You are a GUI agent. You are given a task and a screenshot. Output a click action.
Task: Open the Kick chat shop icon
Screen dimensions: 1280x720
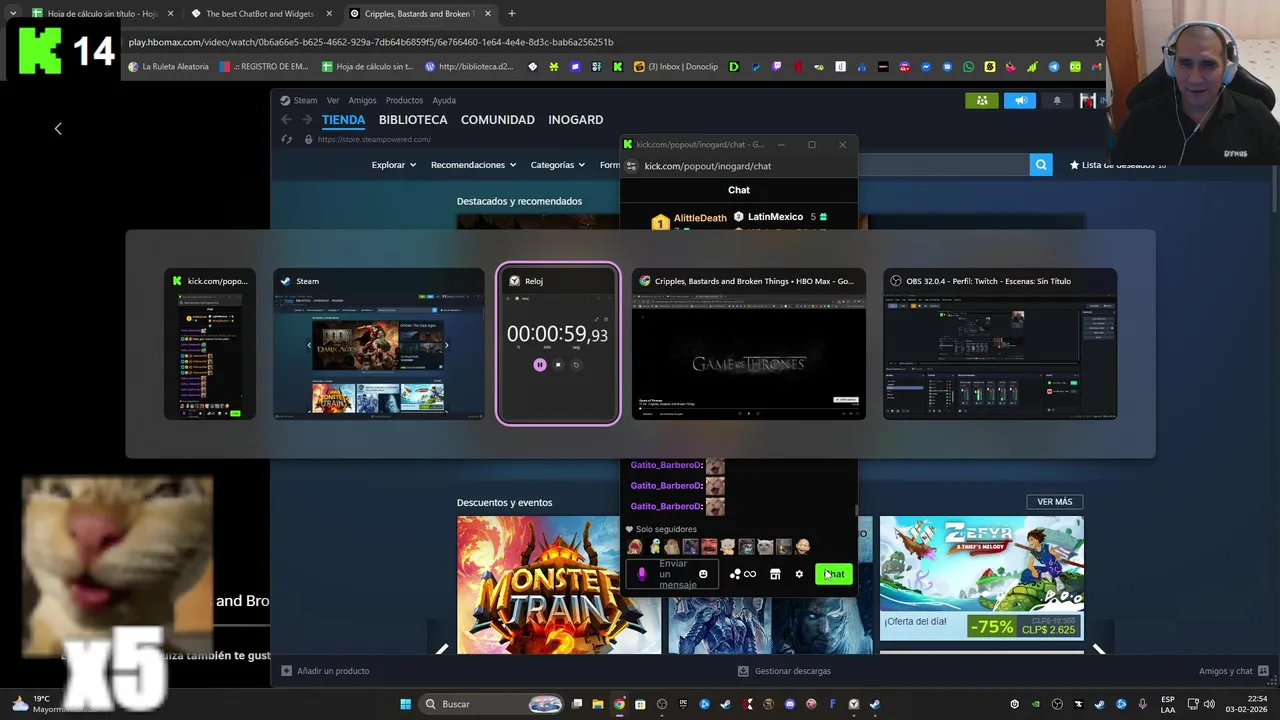point(775,574)
